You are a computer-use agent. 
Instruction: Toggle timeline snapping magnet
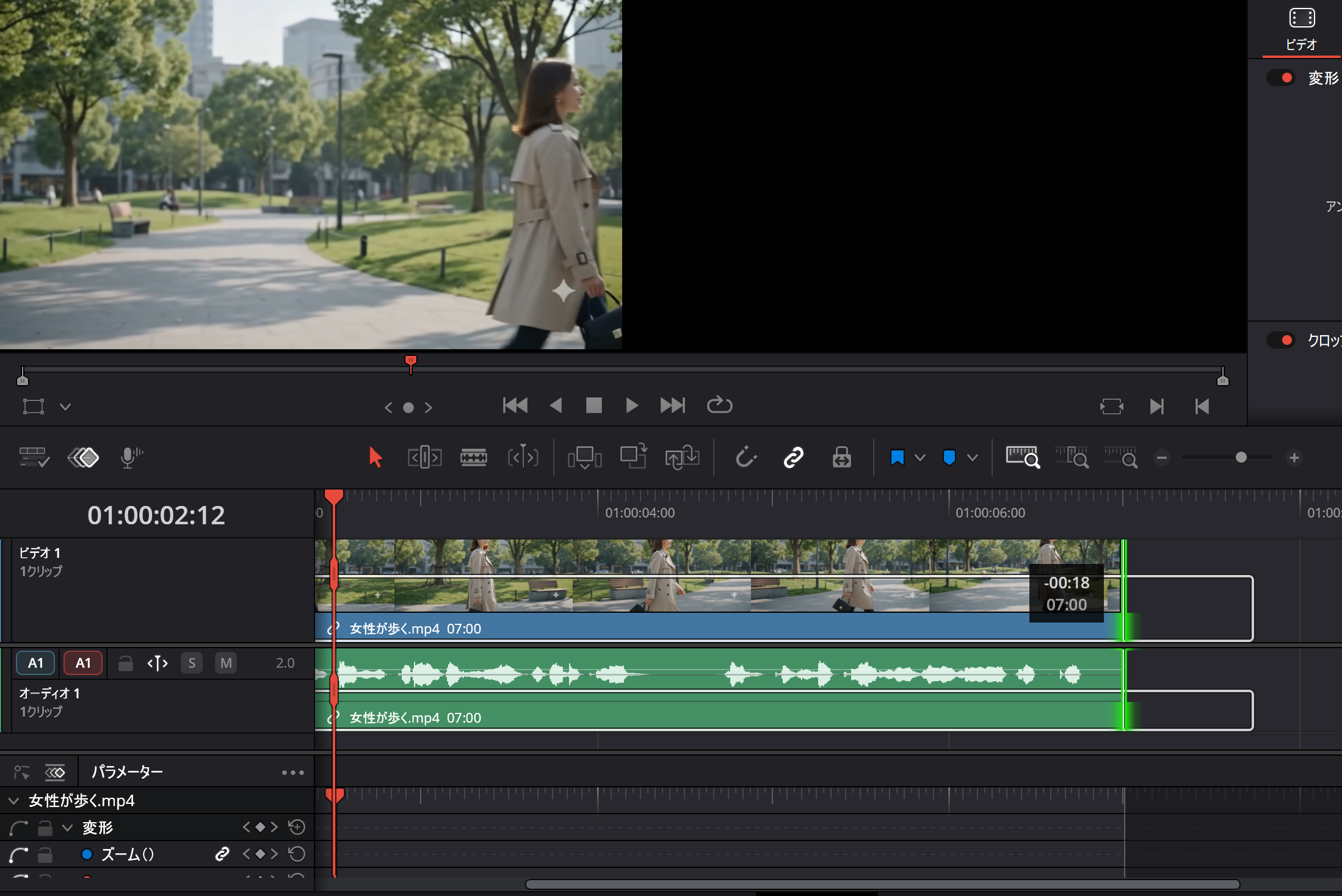[745, 457]
